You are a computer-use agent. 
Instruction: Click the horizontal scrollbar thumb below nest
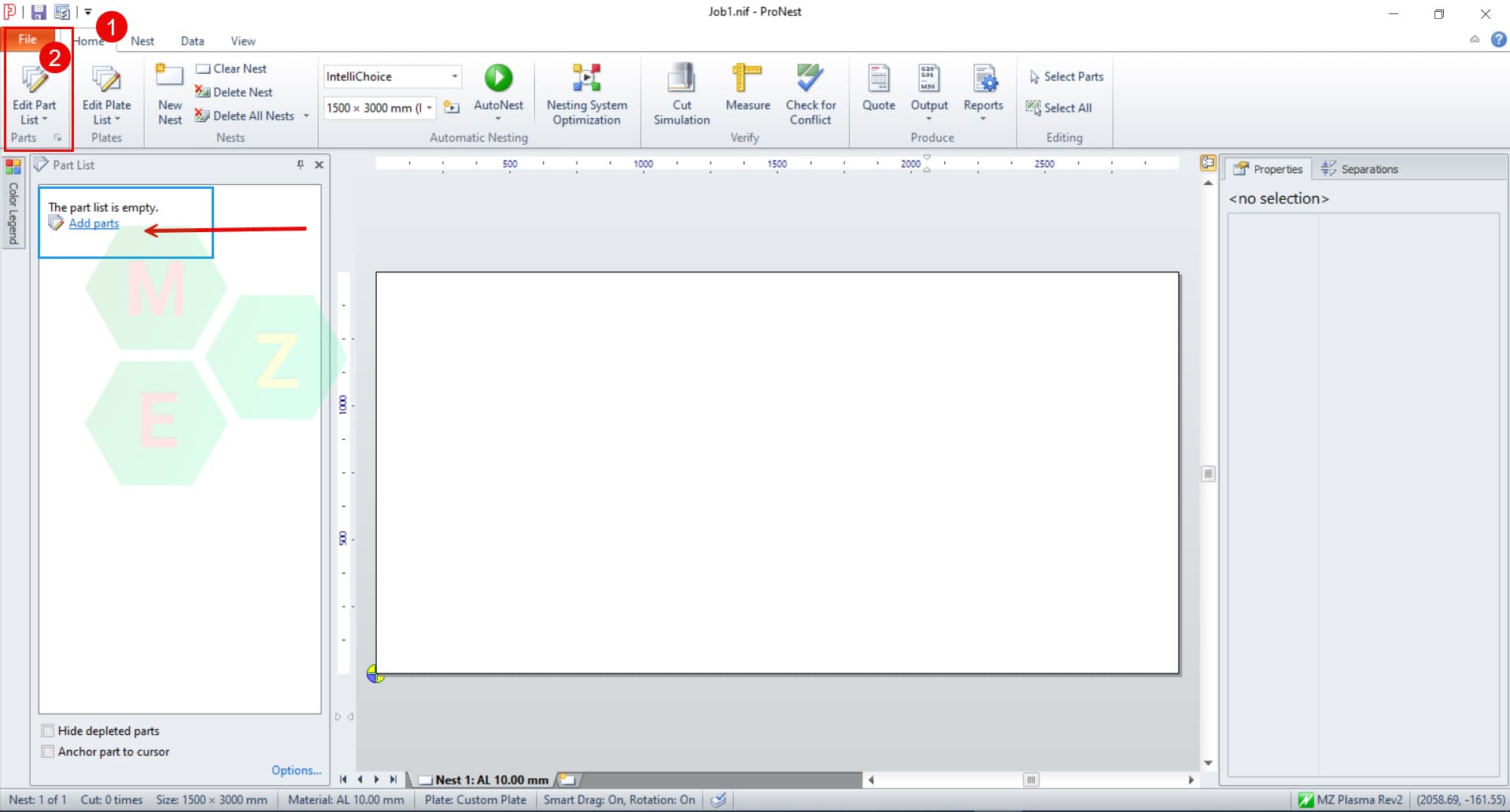coord(1031,780)
